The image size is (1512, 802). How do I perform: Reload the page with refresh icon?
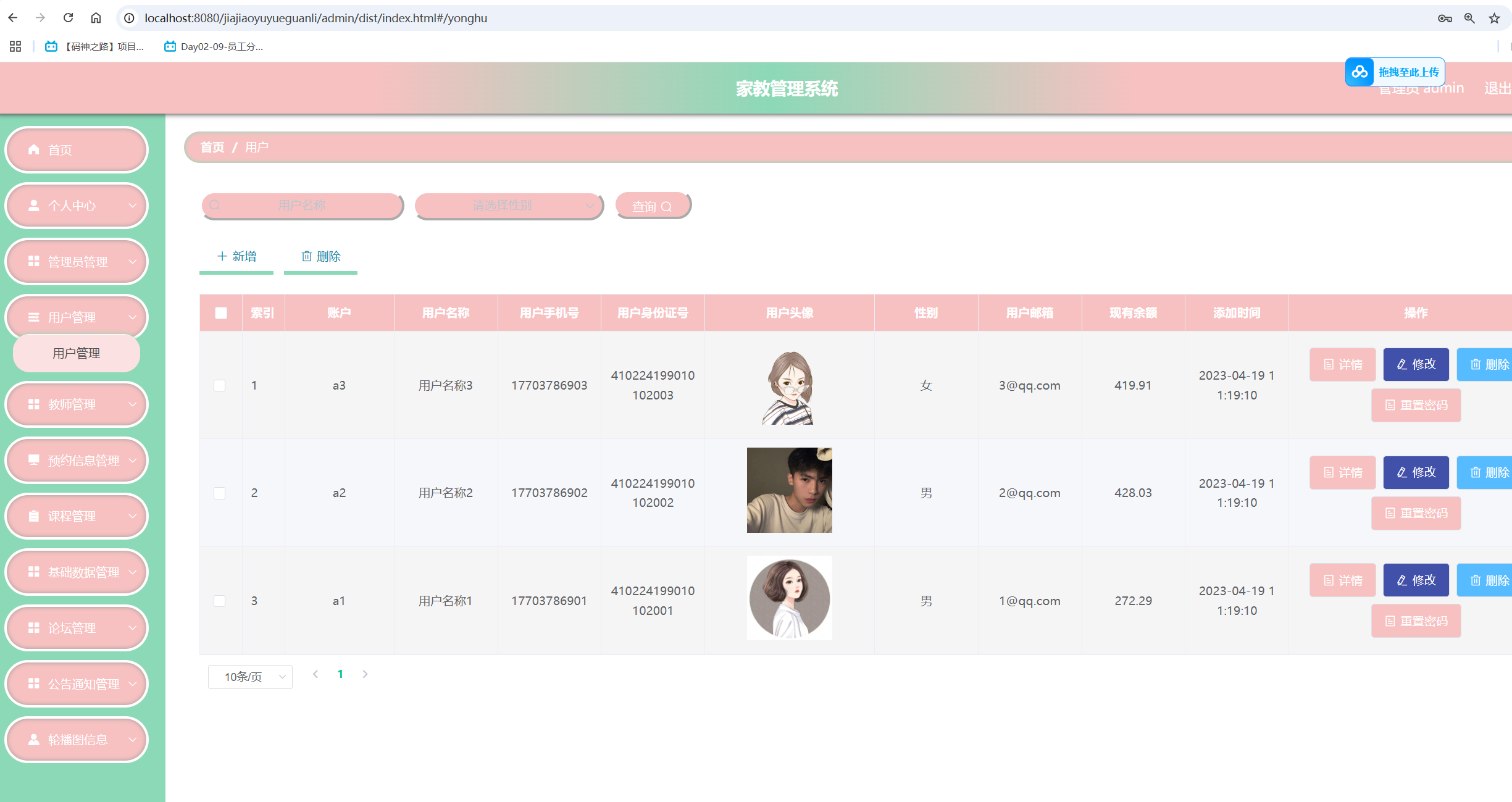(x=69, y=18)
